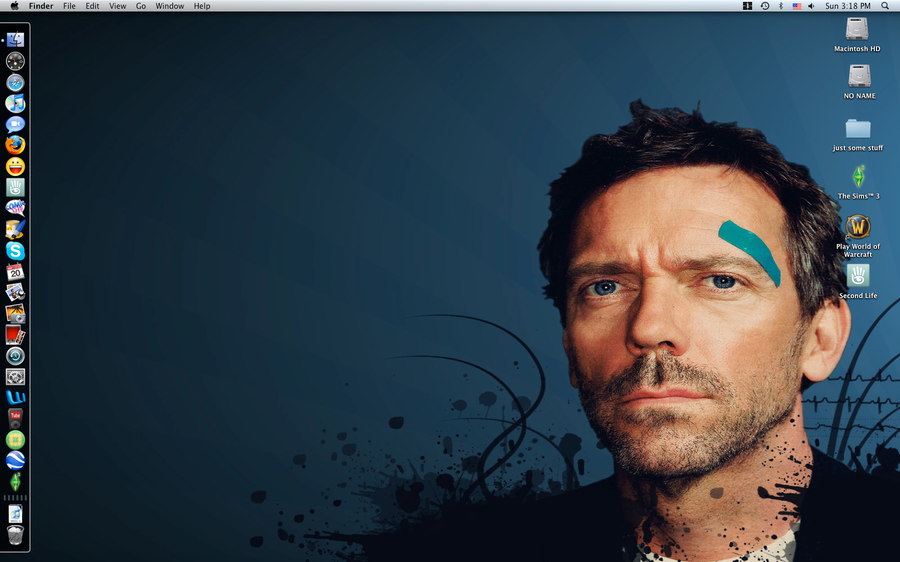Open Spotlight search magnifier
Image resolution: width=900 pixels, height=562 pixels.
pyautogui.click(x=885, y=6)
